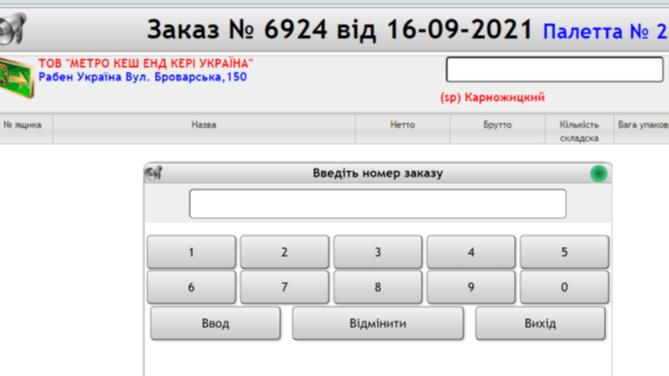Click the Вихід exit button
Viewport: 669px width, 376px height.
point(540,323)
